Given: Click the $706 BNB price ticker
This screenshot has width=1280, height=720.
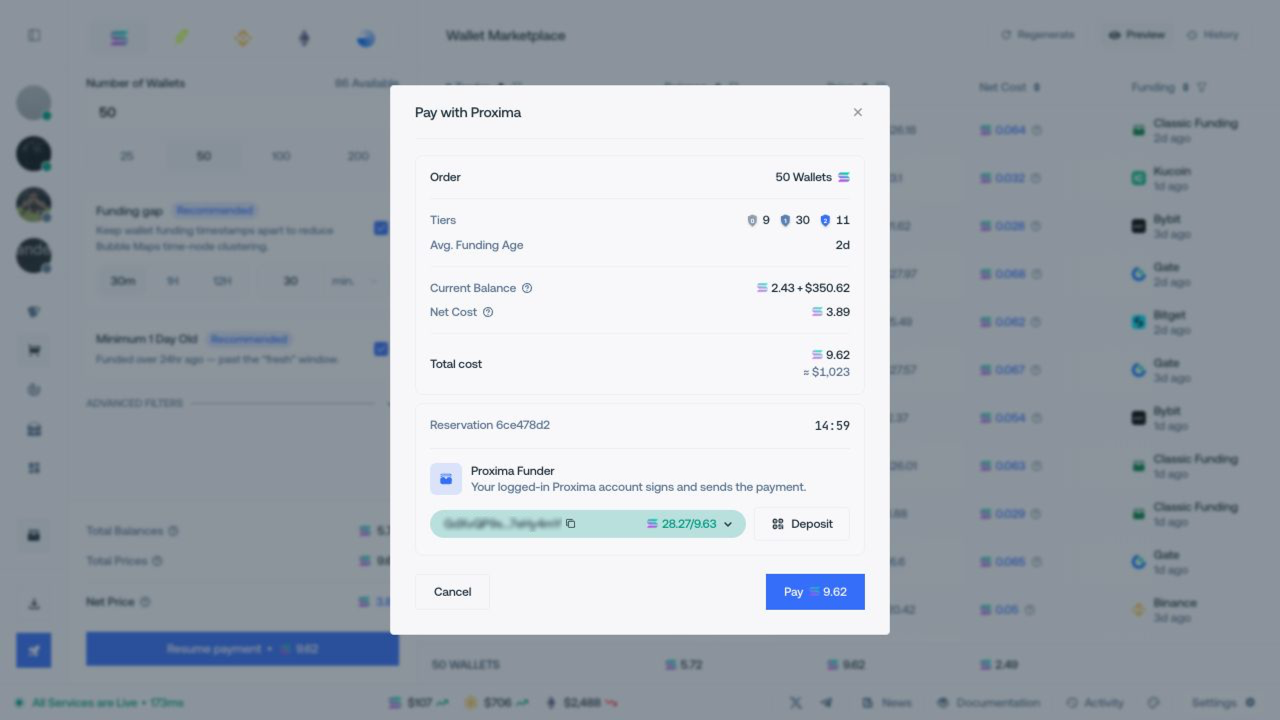Looking at the screenshot, I should click(x=496, y=703).
